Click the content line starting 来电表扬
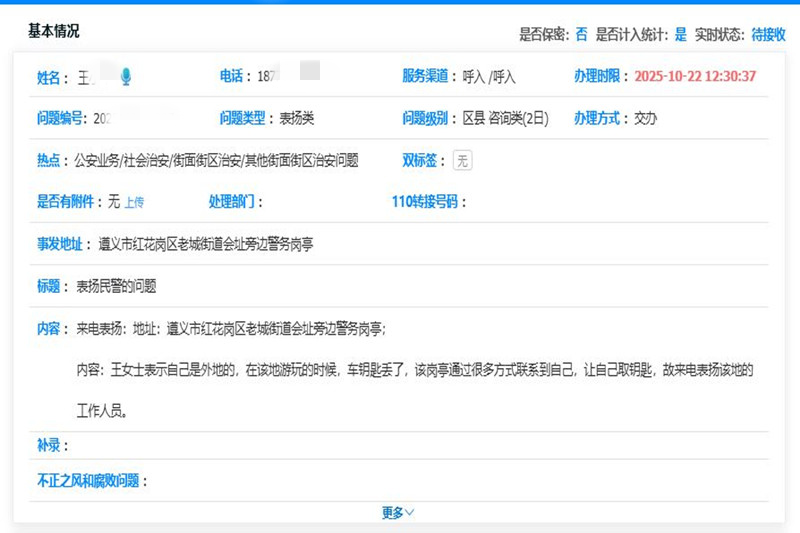 pyautogui.click(x=231, y=329)
